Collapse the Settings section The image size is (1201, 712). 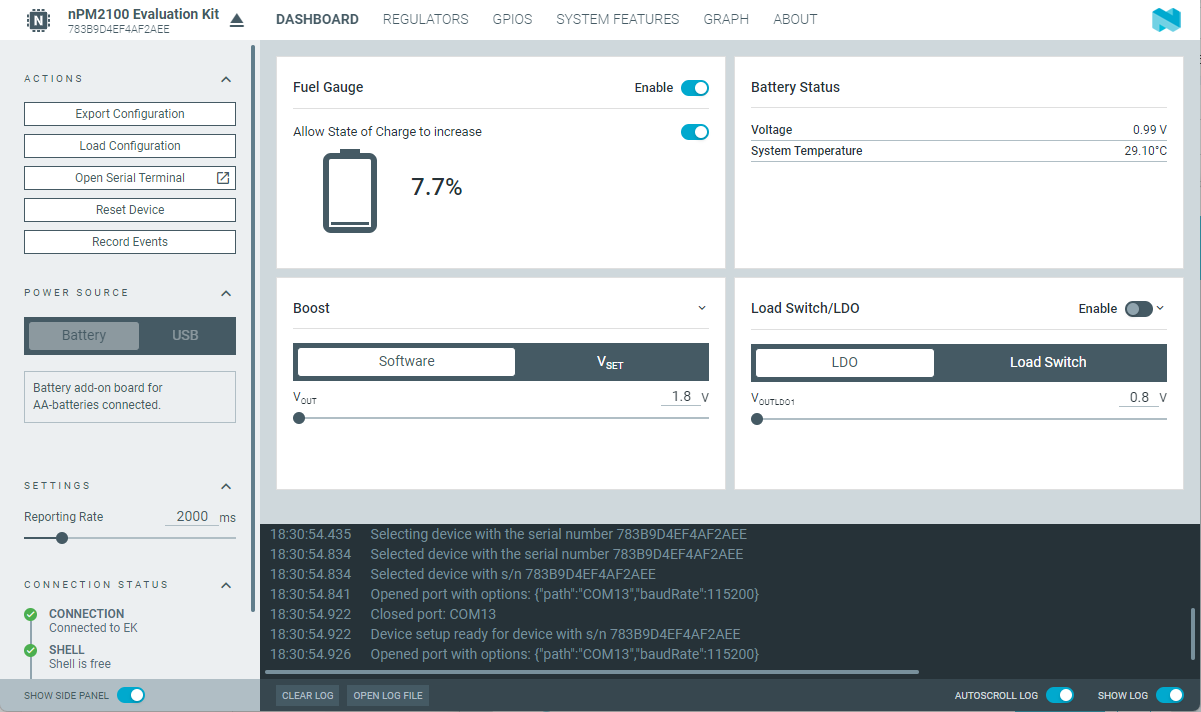pos(226,486)
